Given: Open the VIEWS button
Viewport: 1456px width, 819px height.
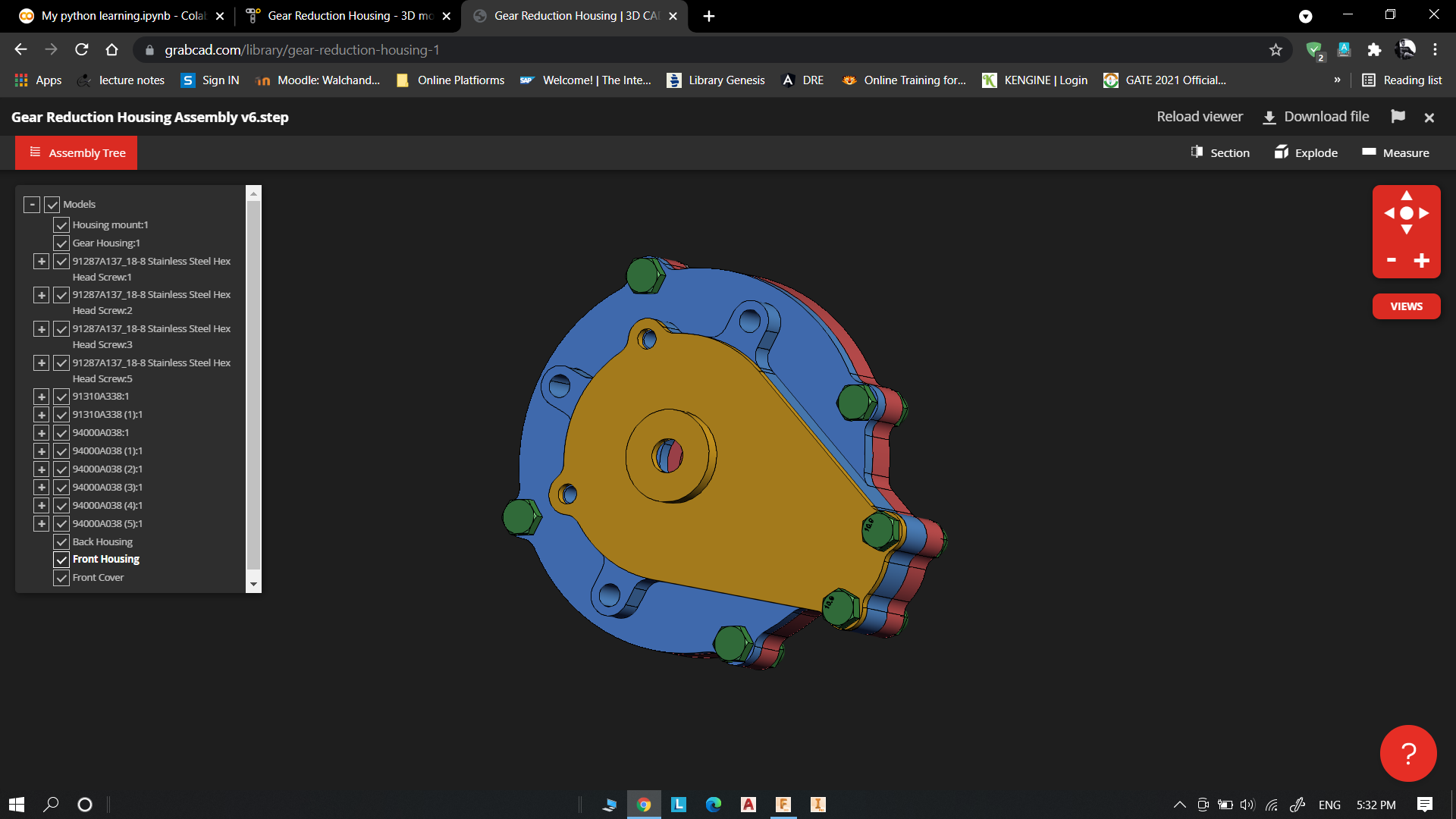Looking at the screenshot, I should (1406, 306).
